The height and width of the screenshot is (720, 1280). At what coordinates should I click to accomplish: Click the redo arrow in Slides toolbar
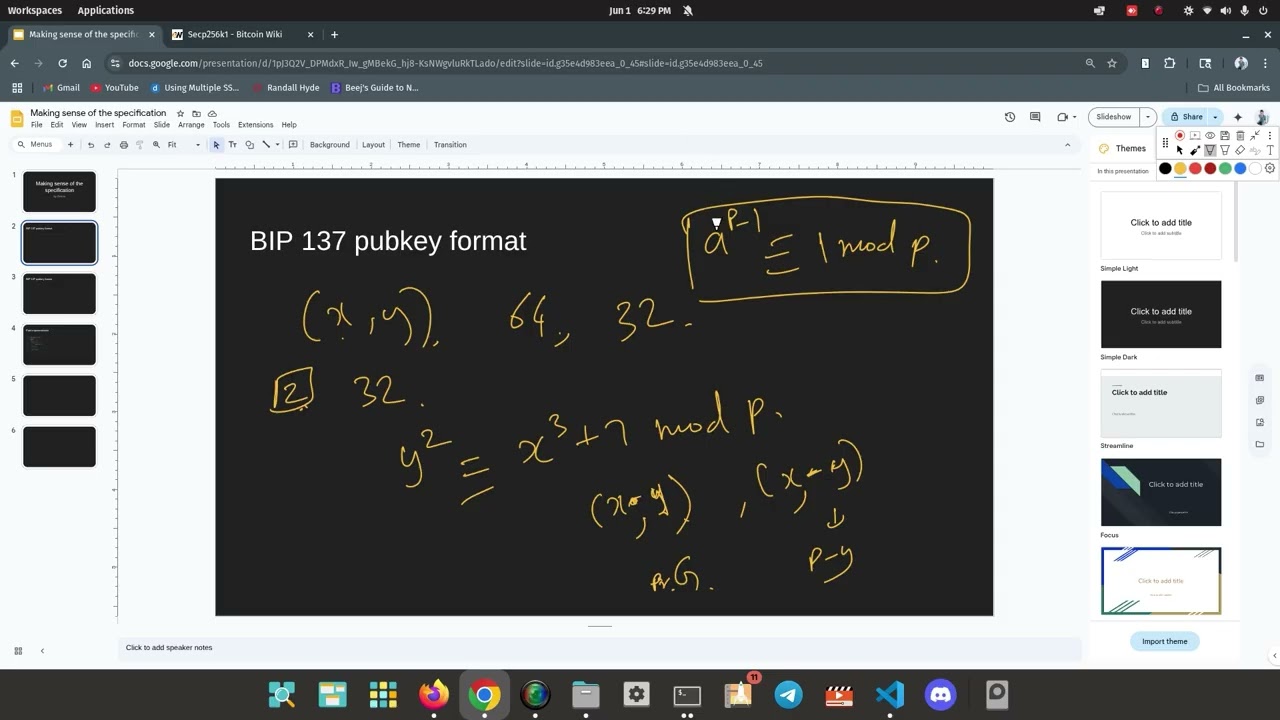[x=107, y=145]
